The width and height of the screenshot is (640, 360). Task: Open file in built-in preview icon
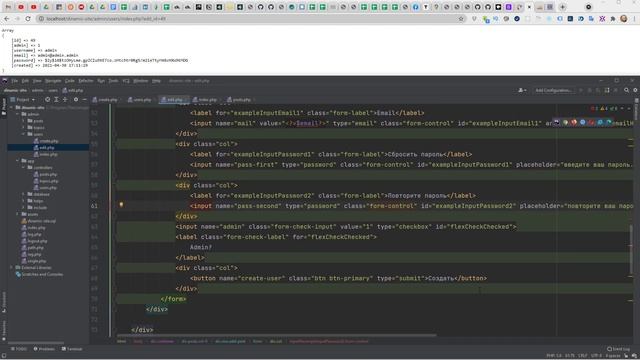point(557,122)
